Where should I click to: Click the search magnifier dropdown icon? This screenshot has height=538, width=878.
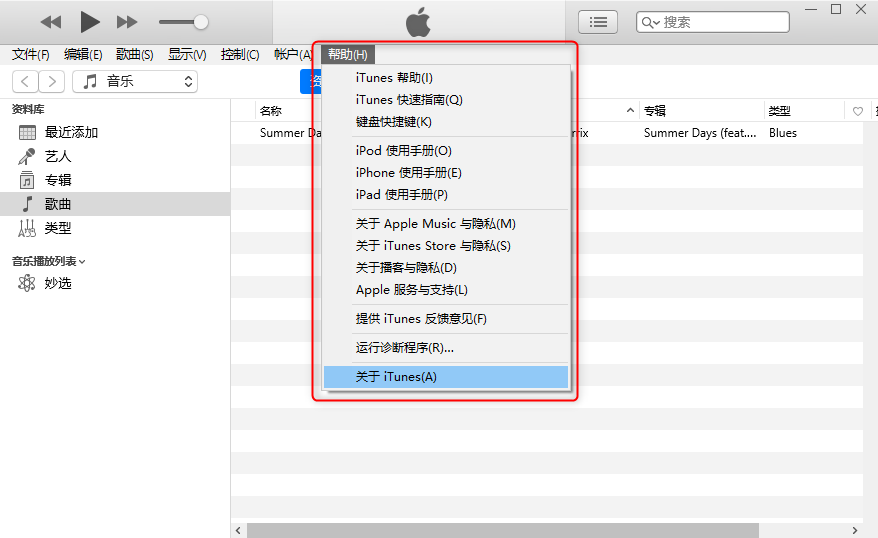pos(650,22)
